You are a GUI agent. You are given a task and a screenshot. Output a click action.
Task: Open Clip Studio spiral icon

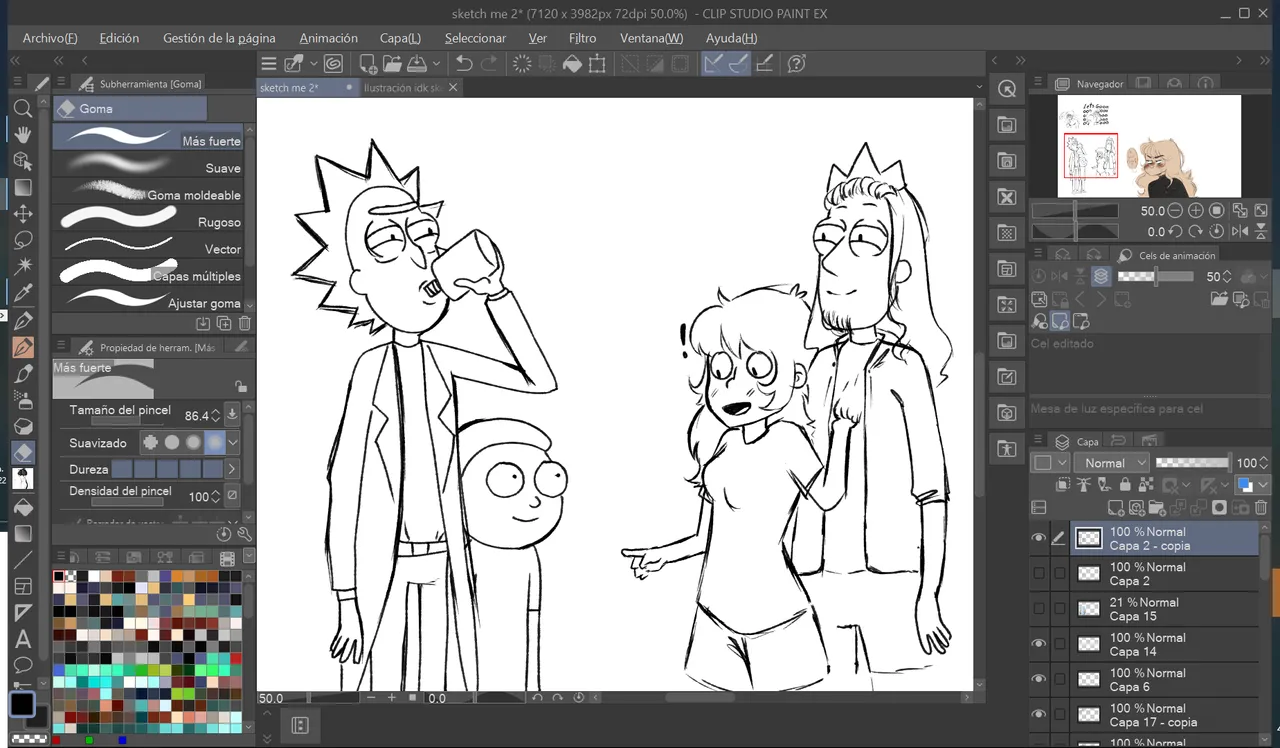pos(333,63)
